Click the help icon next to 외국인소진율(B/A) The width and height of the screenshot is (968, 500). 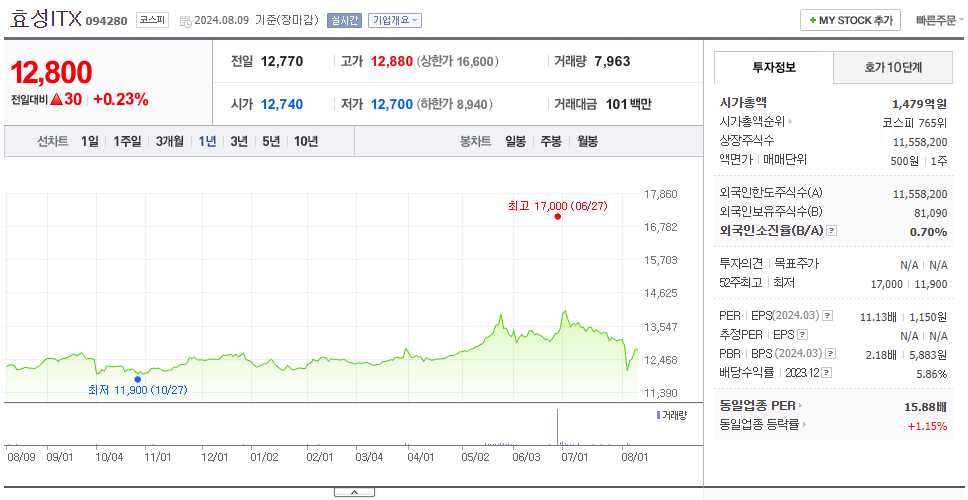point(832,231)
